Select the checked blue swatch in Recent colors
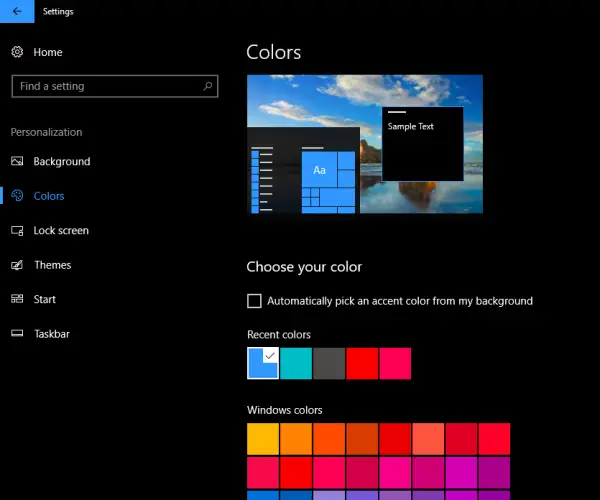 coord(263,363)
